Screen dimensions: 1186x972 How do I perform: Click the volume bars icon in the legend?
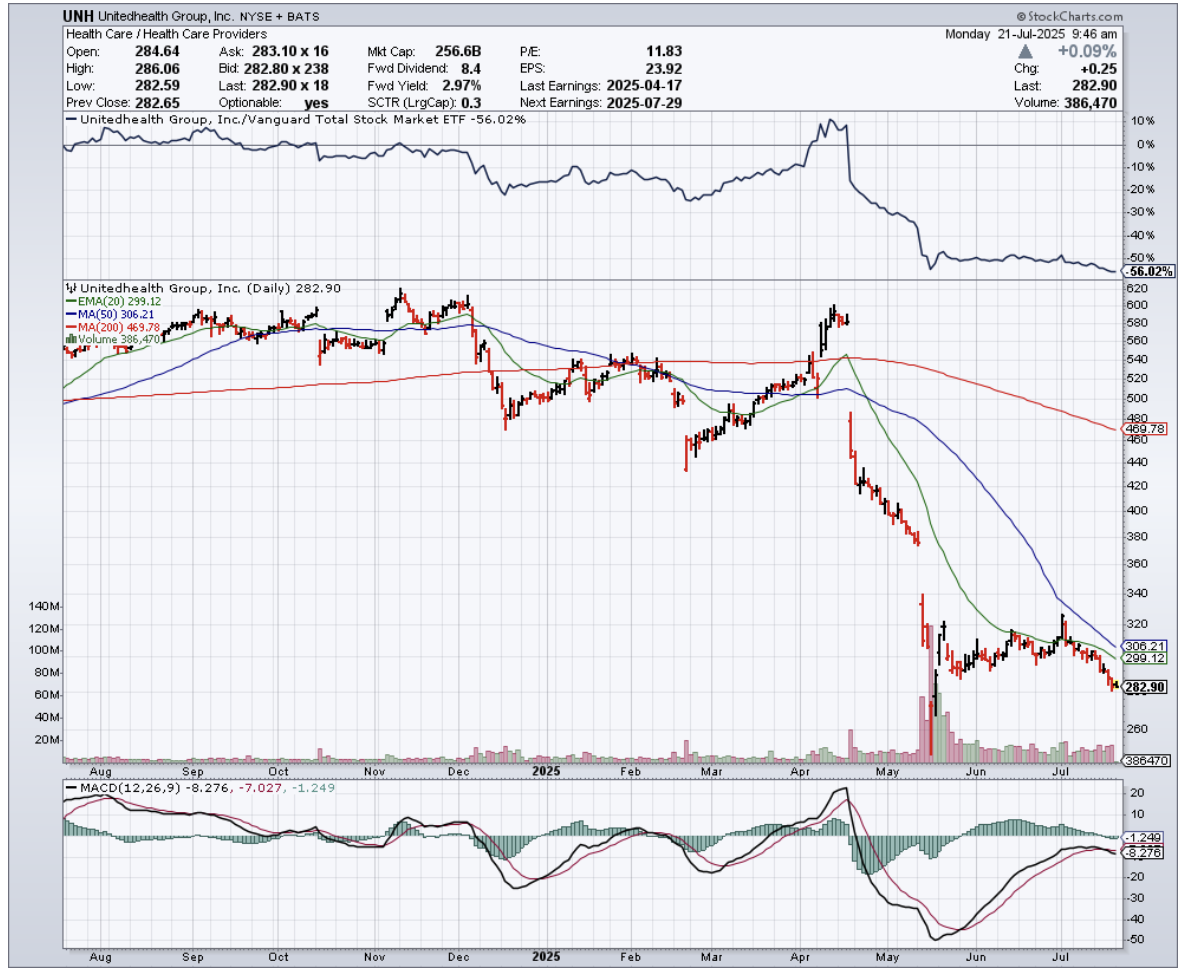pyautogui.click(x=70, y=340)
